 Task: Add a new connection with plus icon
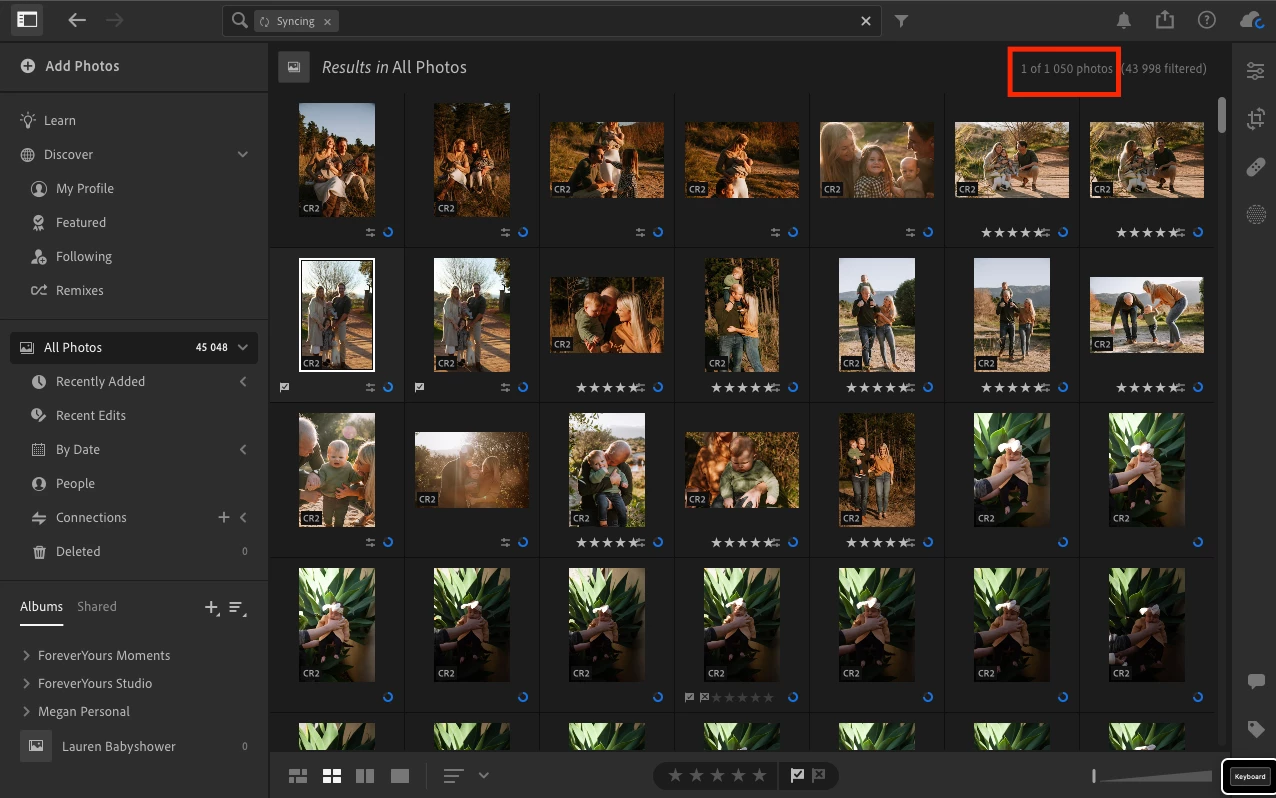pos(224,517)
